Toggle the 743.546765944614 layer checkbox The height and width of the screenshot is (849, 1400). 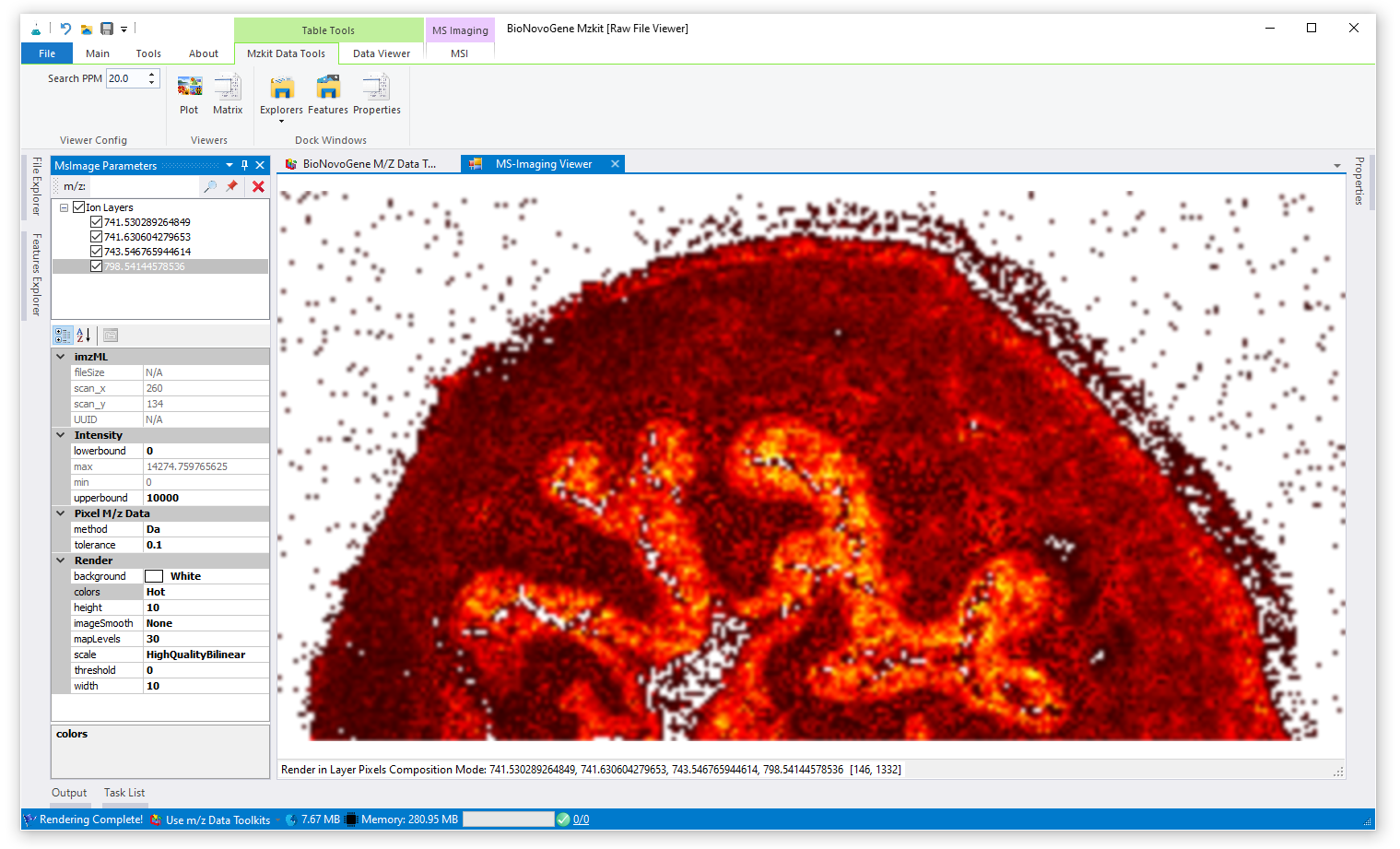coord(96,252)
